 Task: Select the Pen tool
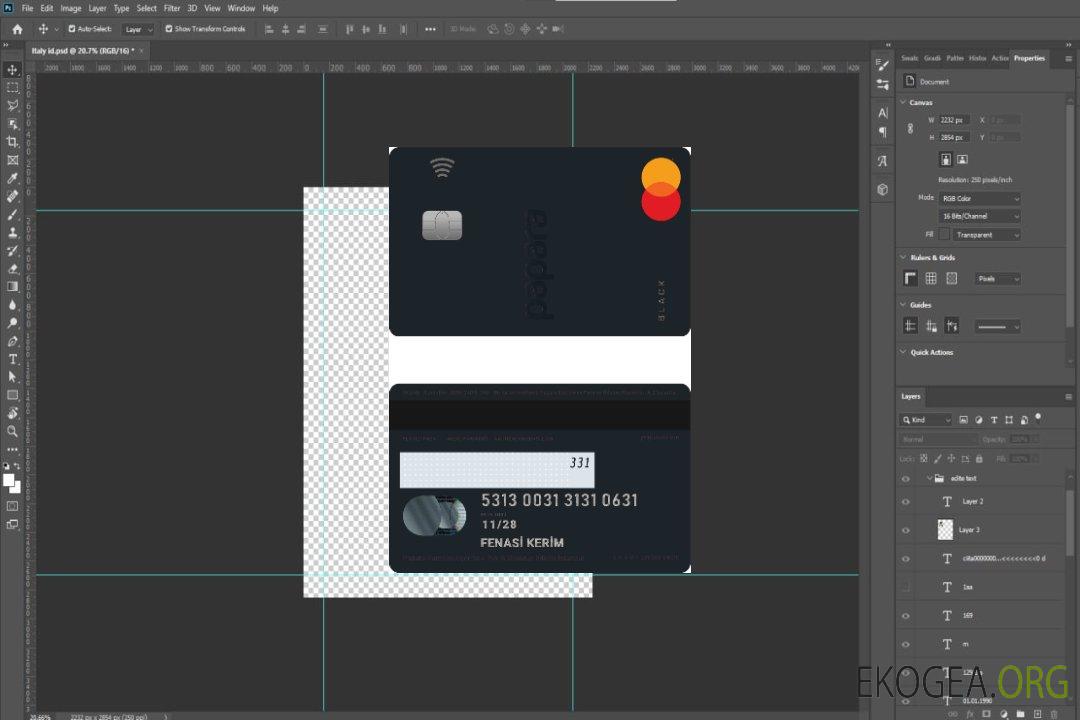[x=12, y=341]
